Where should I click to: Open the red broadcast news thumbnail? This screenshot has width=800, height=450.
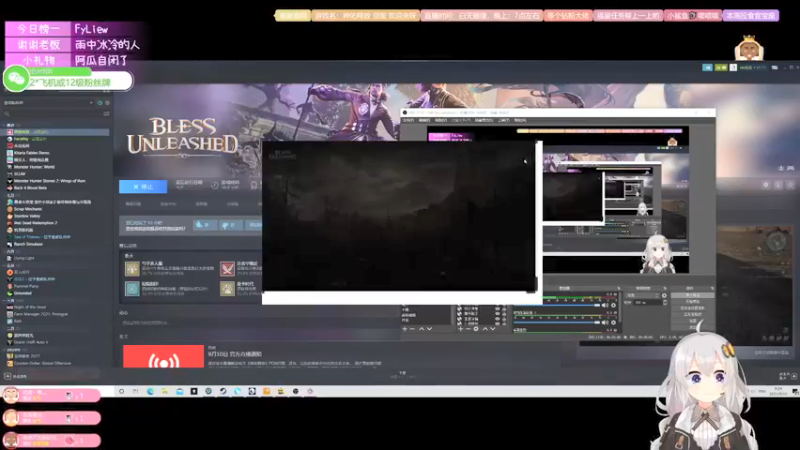coord(163,356)
